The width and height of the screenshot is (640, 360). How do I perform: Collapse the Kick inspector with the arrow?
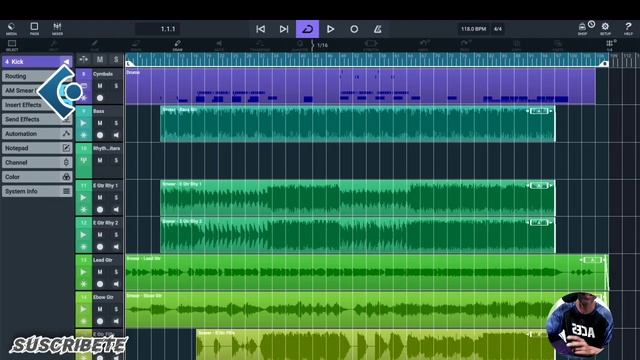click(x=66, y=62)
